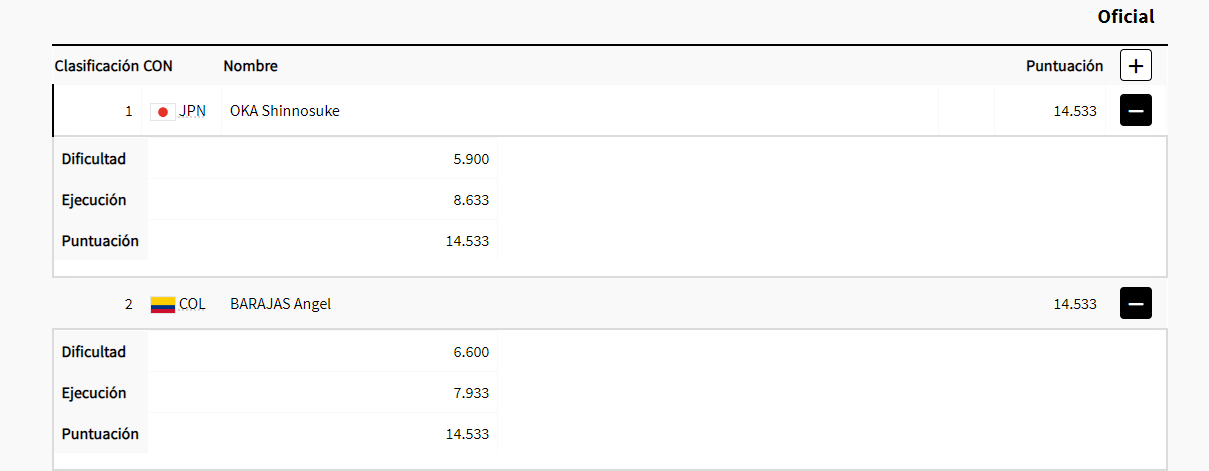Click BARAJAS's Dificultad value 6.600
Screen dimensions: 1209x471
pos(471,352)
